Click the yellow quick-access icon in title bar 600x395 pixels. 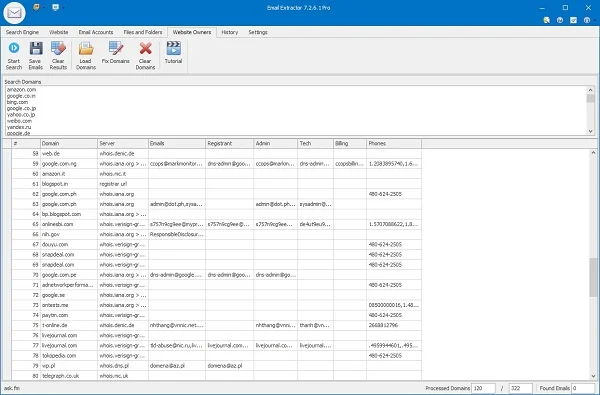coord(36,7)
